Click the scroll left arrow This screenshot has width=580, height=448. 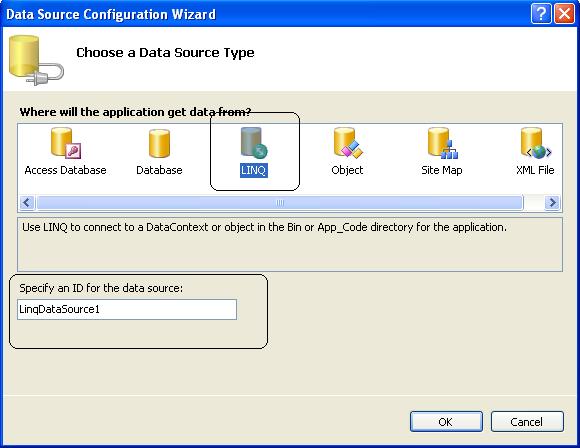(27, 203)
